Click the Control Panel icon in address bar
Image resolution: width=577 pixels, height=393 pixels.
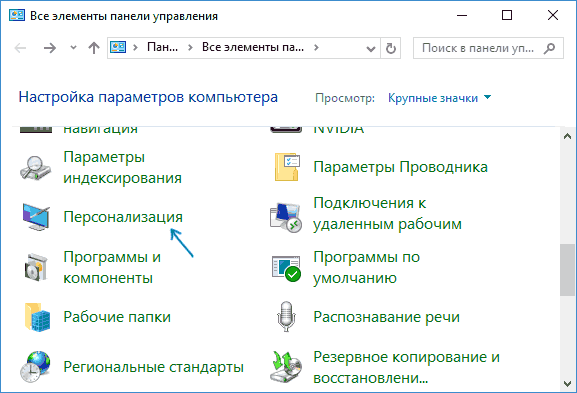coord(118,47)
